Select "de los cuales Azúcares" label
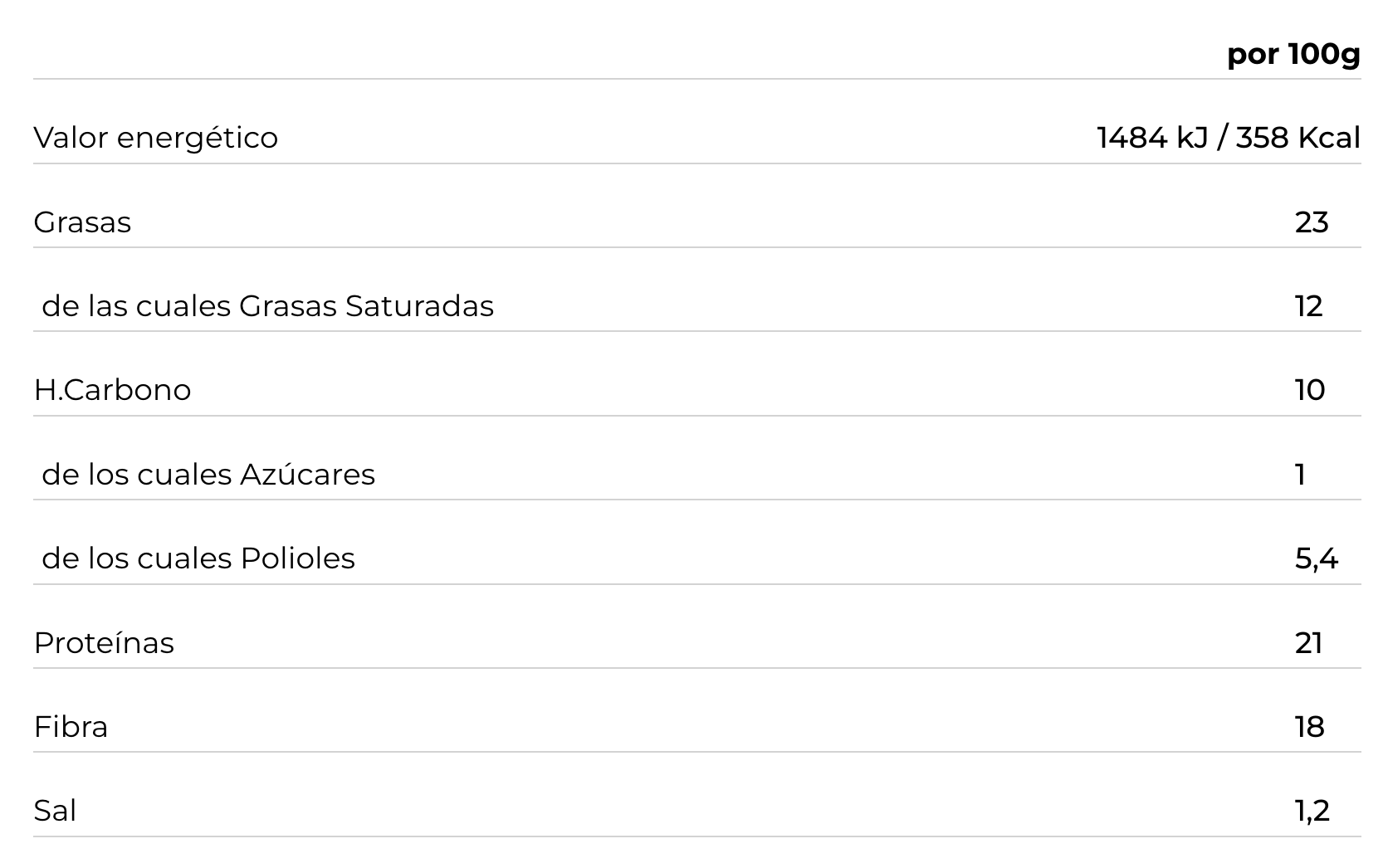Image resolution: width=1388 pixels, height=868 pixels. (x=208, y=475)
